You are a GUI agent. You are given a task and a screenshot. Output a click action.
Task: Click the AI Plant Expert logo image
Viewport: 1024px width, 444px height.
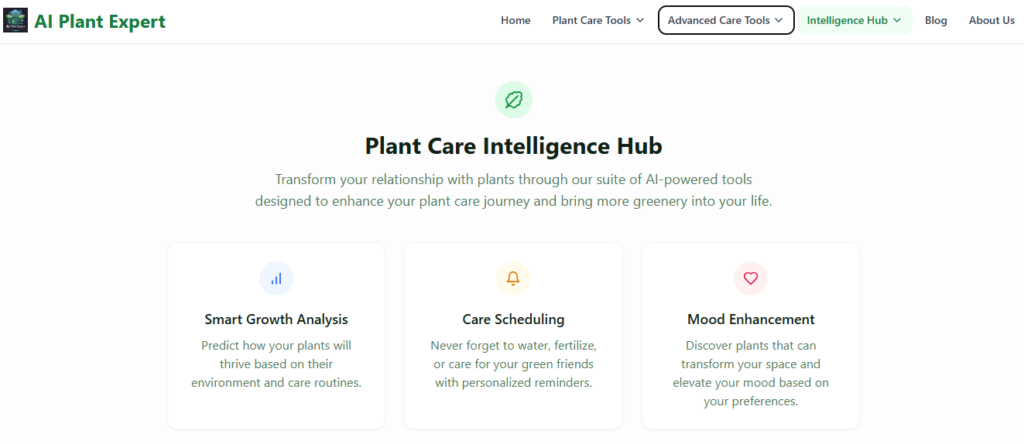coord(16,21)
